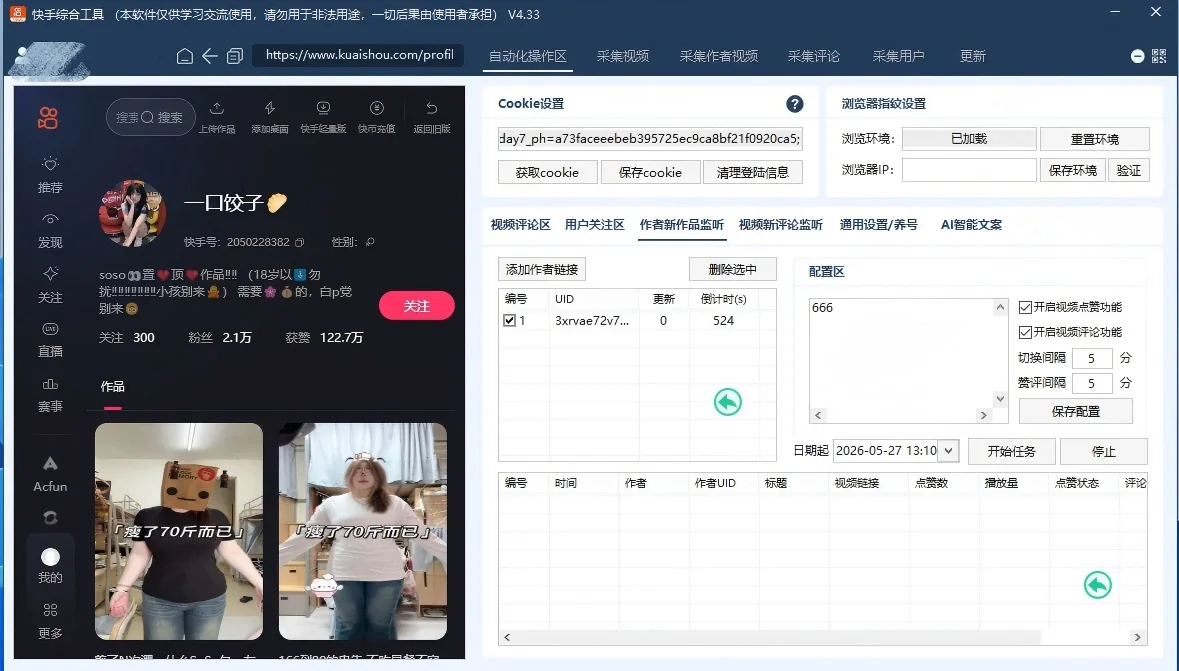Click the 赞评间隔 minutes field
Screen dimensions: 1179x671
(x=1092, y=383)
